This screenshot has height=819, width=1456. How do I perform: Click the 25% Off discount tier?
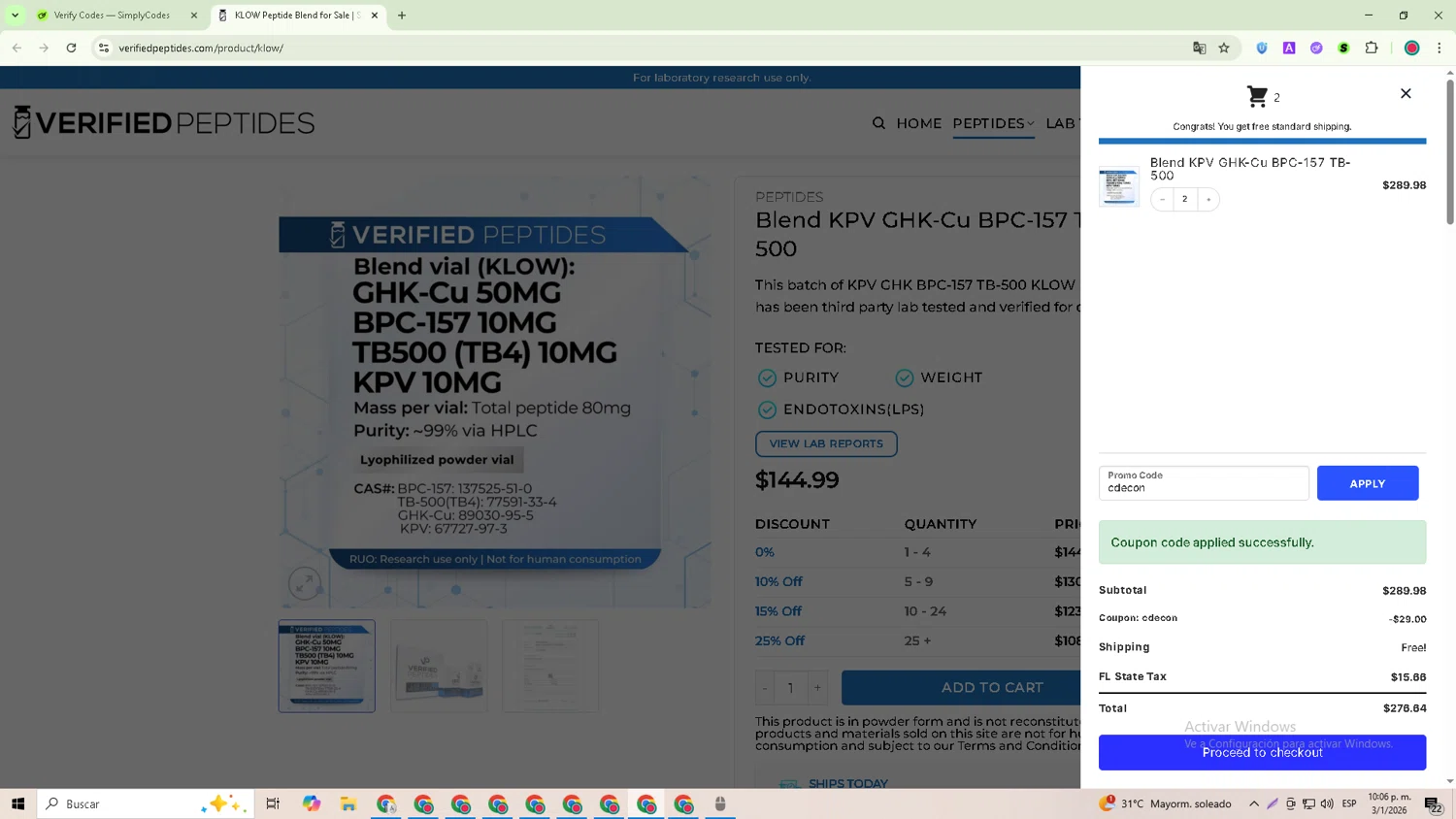779,640
